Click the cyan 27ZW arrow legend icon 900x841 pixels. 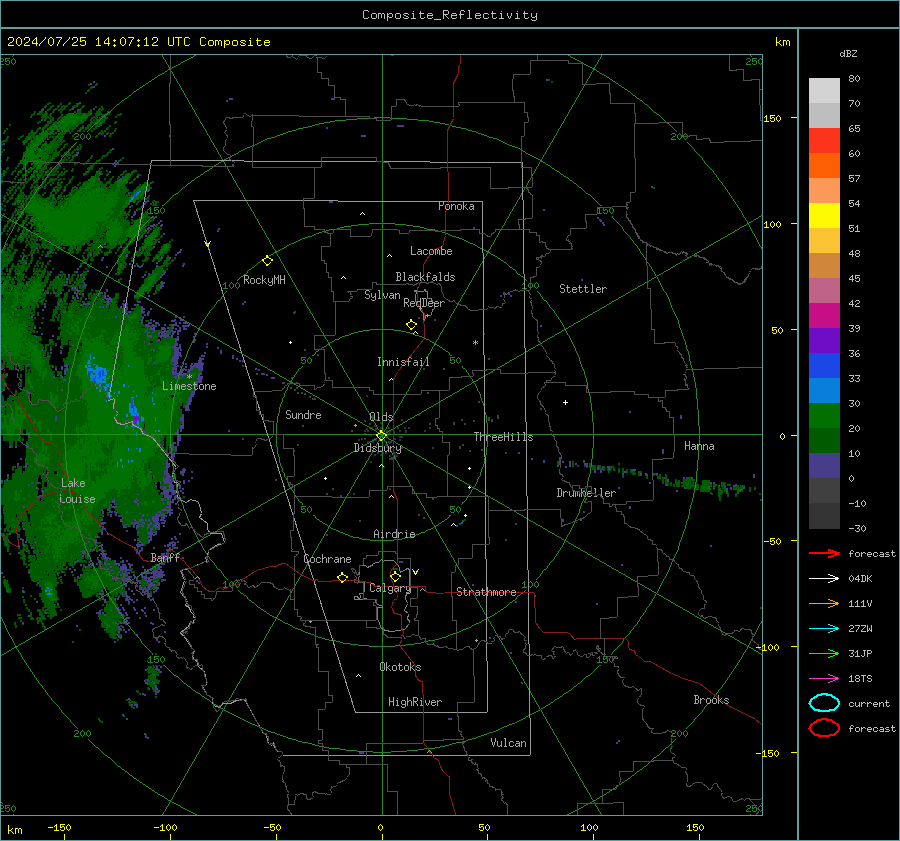(824, 629)
